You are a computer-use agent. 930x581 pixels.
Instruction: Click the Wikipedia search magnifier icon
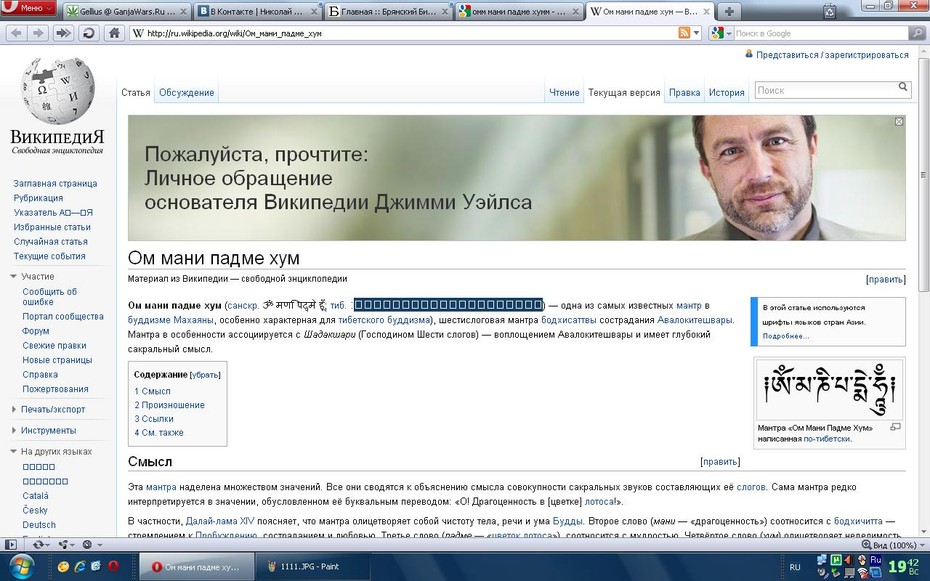(x=903, y=87)
